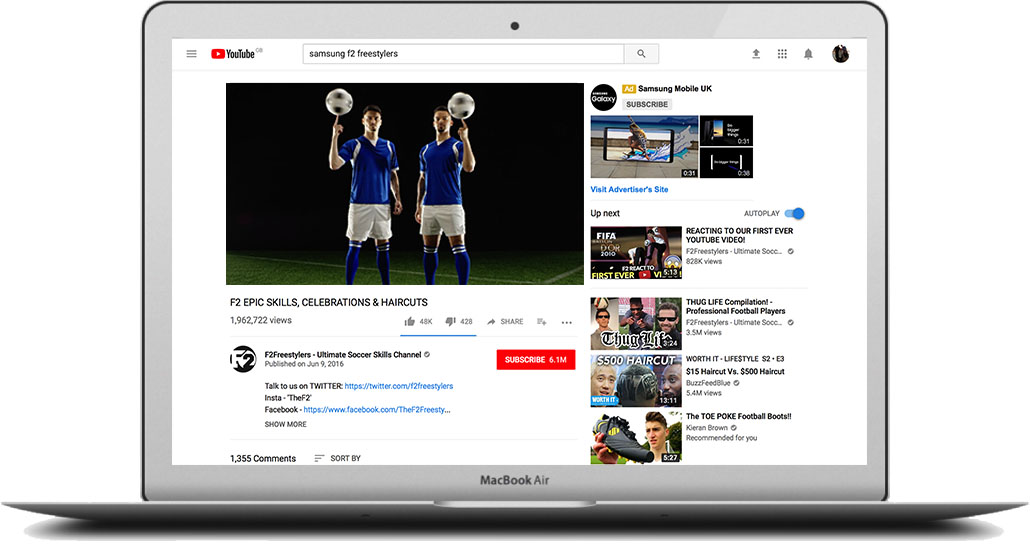Click the search magnifier button
The image size is (1030, 545).
click(641, 54)
